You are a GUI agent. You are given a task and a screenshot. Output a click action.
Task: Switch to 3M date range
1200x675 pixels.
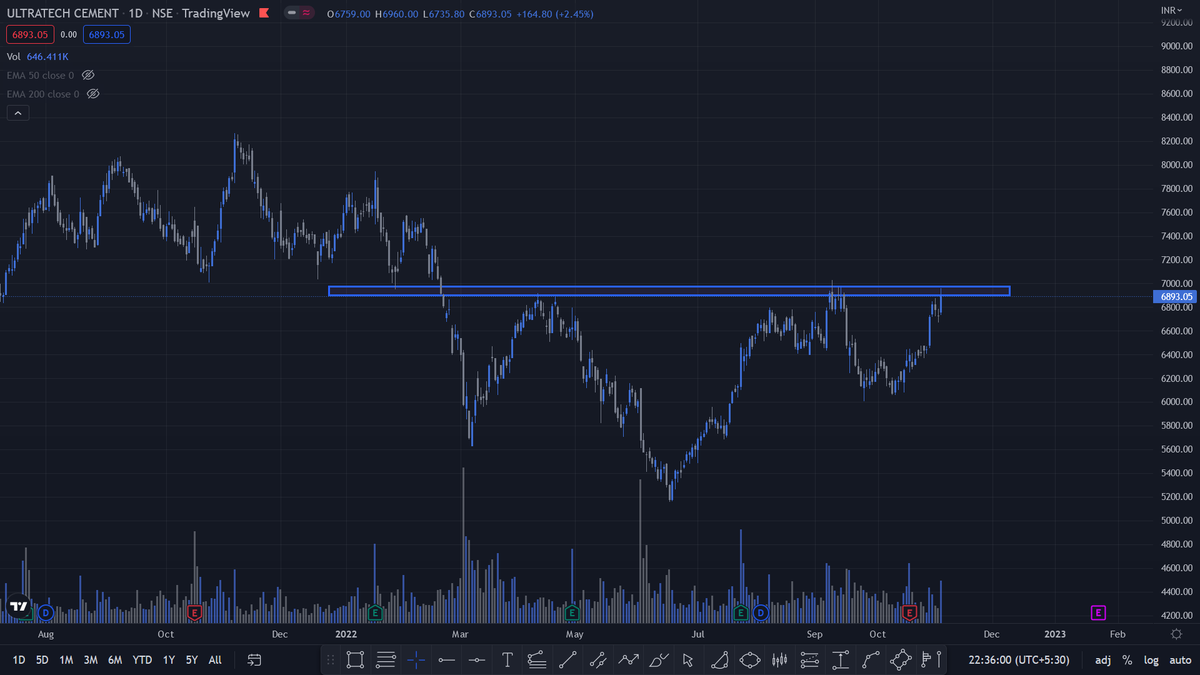[91, 660]
